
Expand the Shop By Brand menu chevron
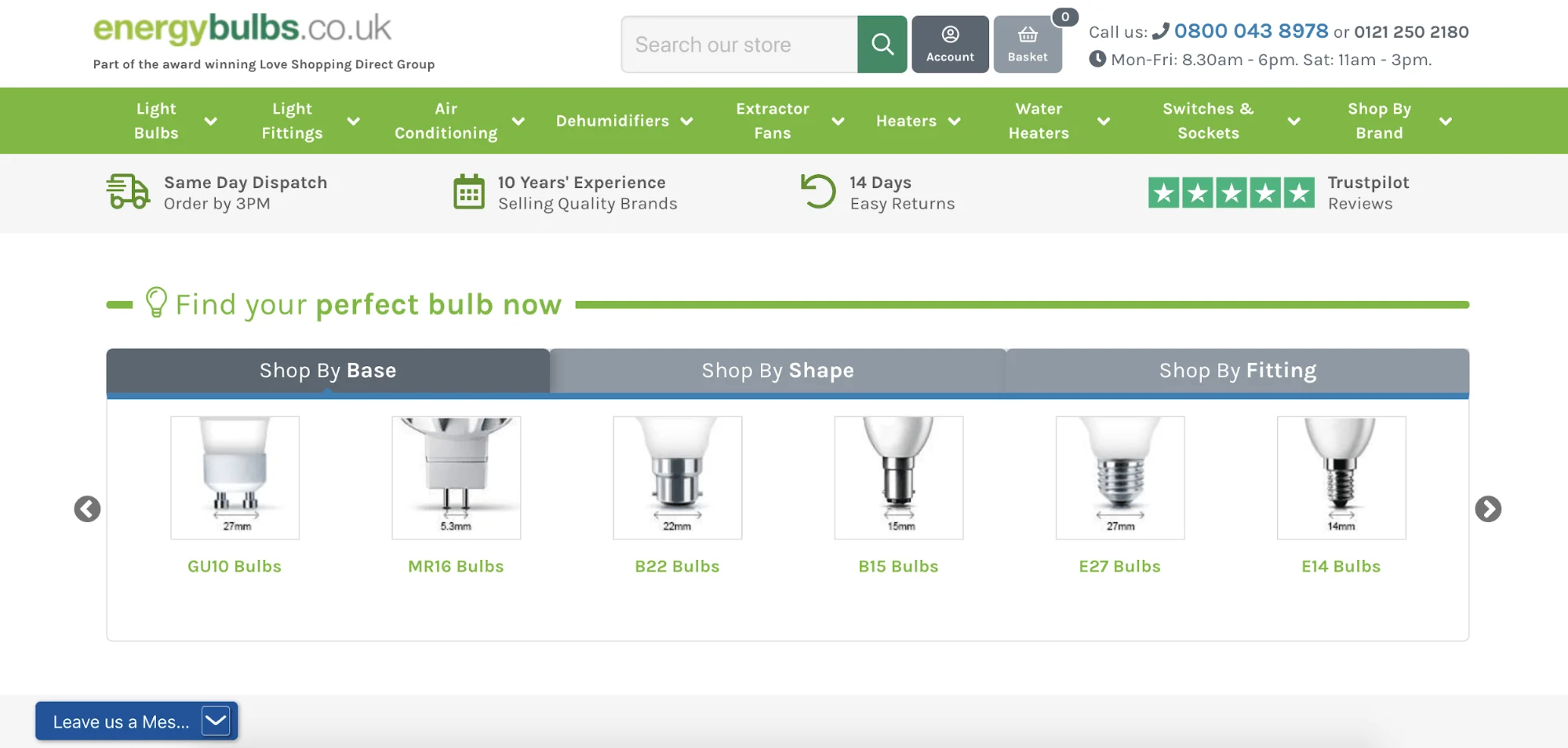(1445, 121)
